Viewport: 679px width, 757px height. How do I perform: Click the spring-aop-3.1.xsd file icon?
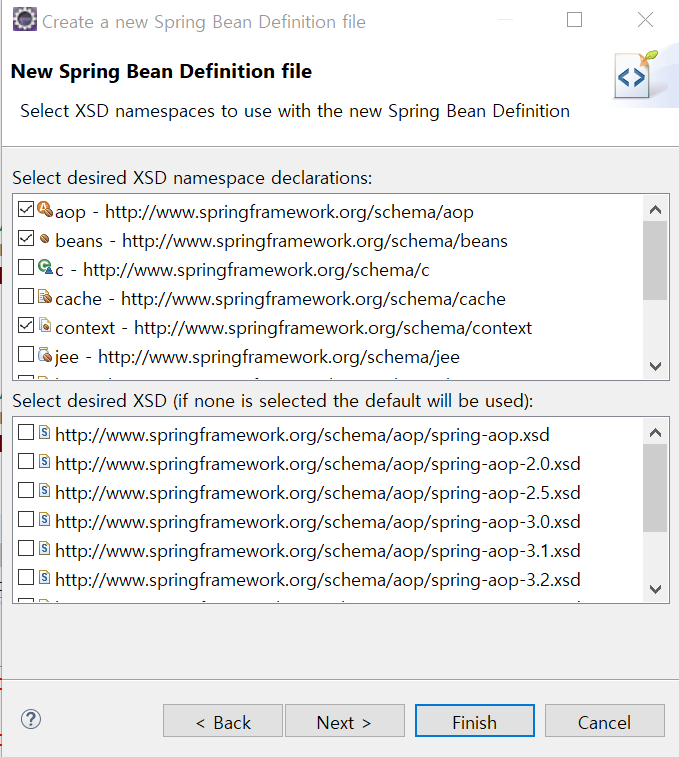click(x=44, y=548)
